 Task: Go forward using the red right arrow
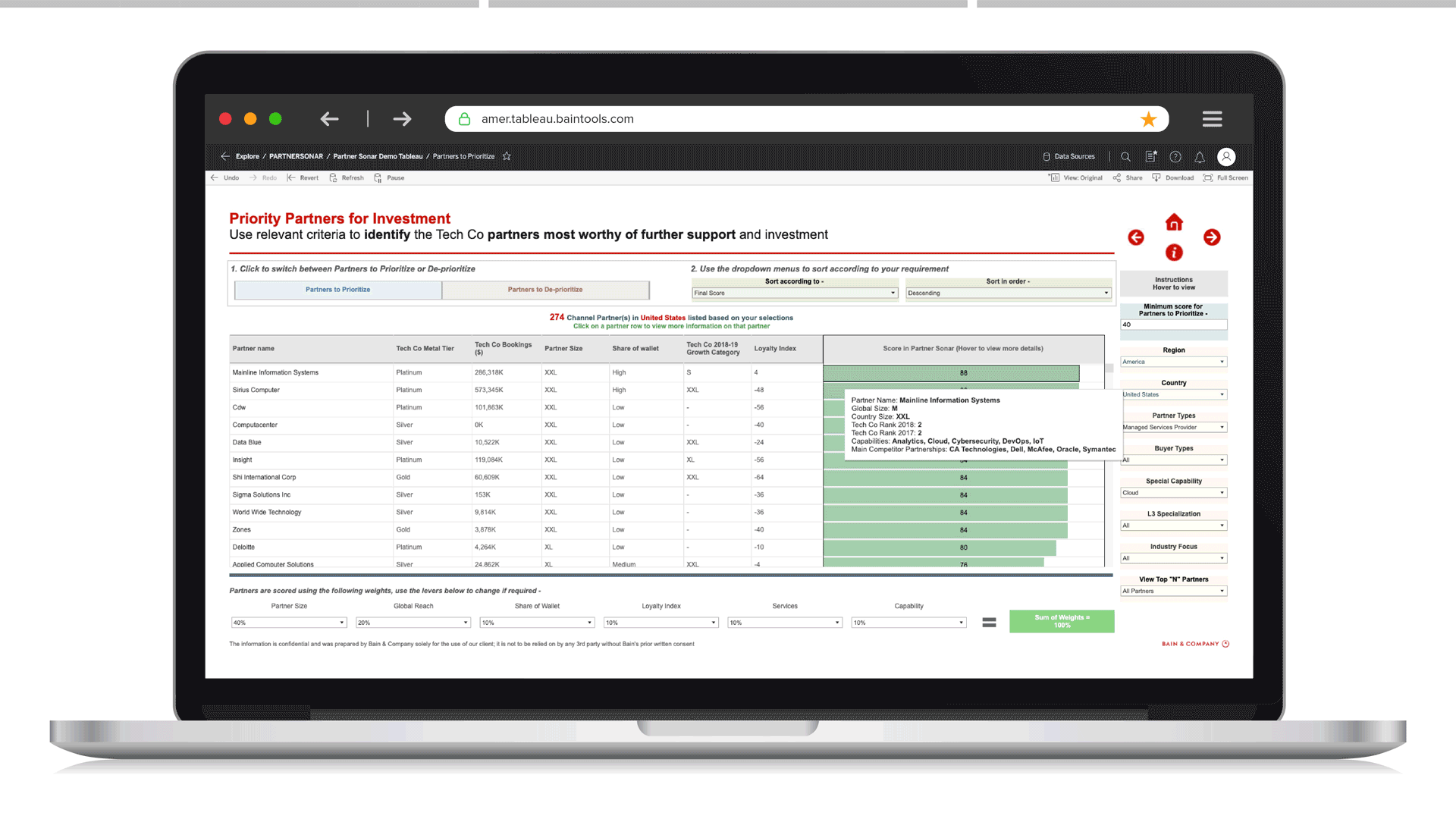(x=1211, y=237)
